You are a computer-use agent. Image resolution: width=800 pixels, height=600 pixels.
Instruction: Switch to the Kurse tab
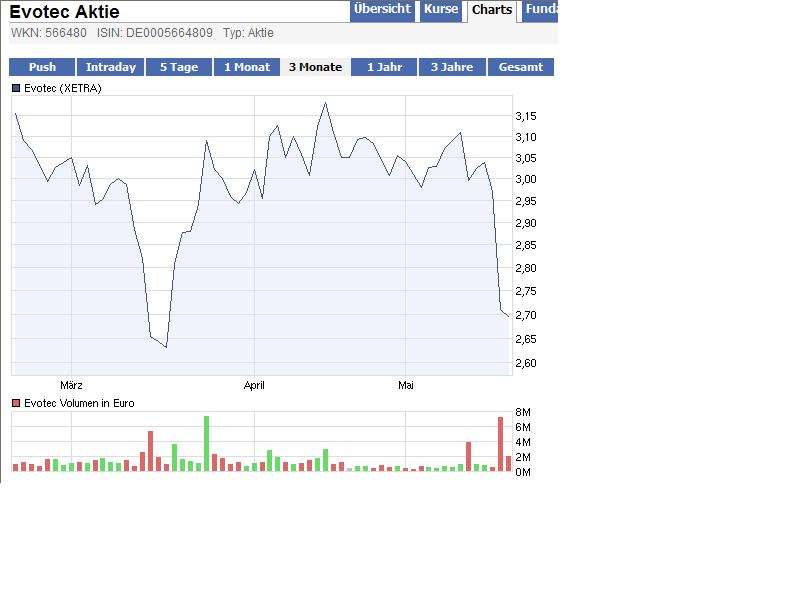[x=441, y=10]
